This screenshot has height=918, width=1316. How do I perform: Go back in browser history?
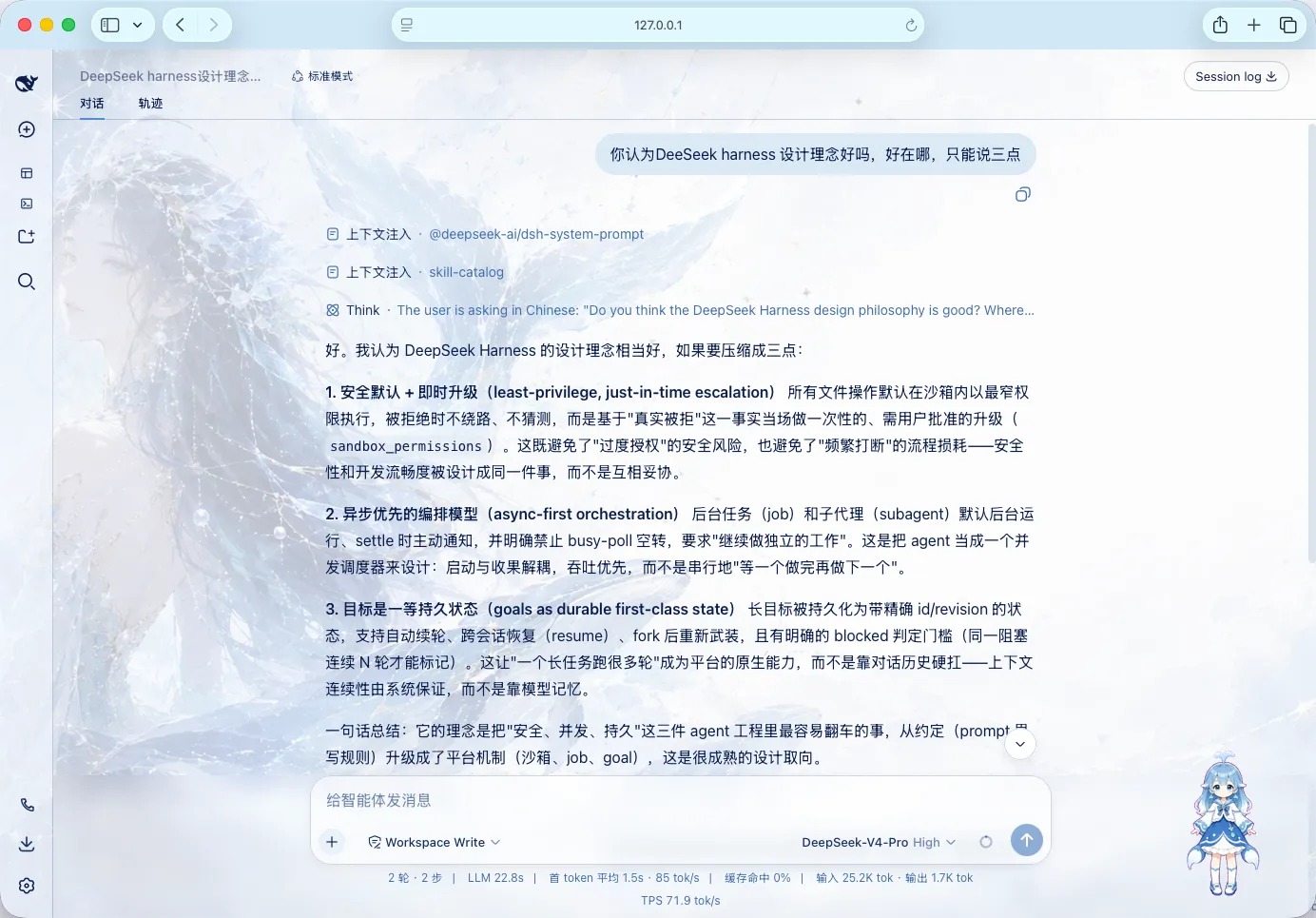point(180,25)
